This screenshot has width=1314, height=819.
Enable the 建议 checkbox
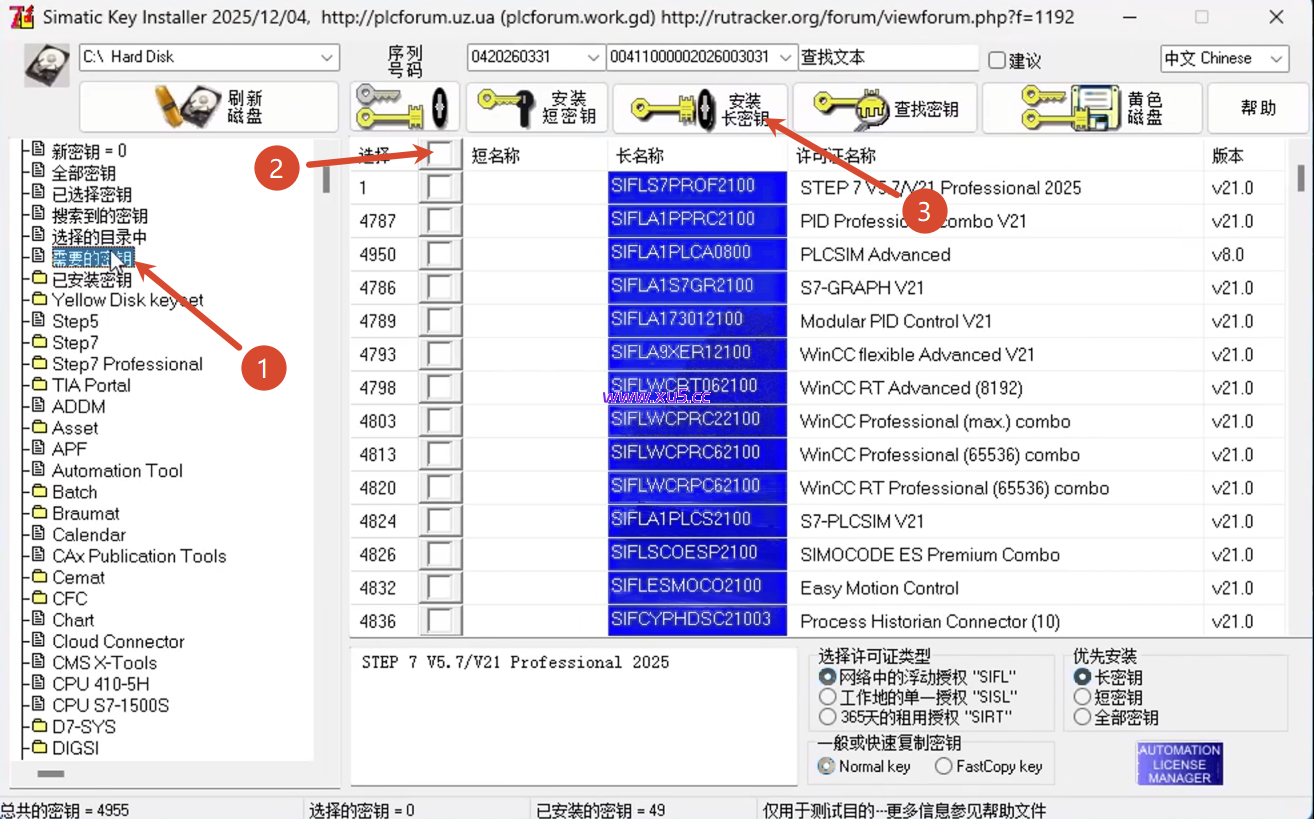pyautogui.click(x=996, y=57)
